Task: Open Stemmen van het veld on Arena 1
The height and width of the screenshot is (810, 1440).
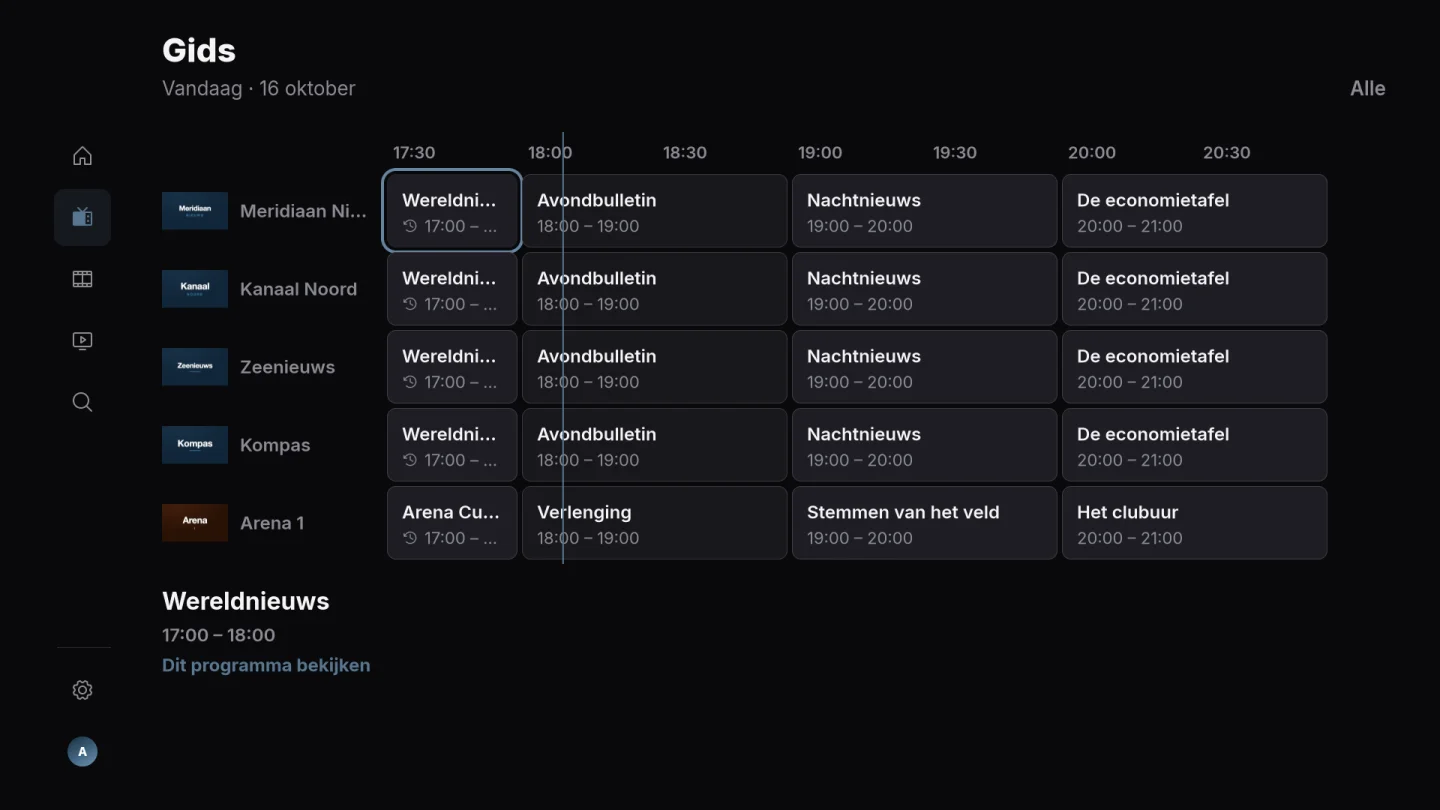Action: pos(925,523)
